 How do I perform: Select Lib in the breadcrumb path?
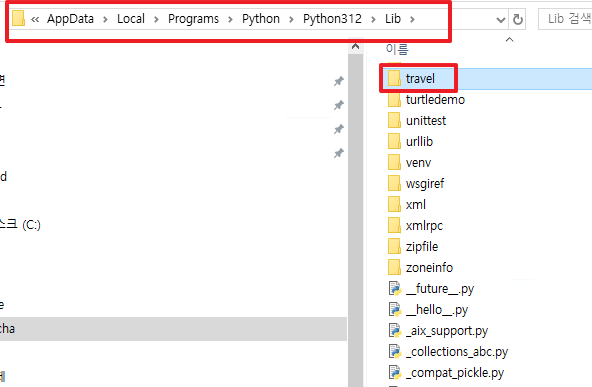click(393, 19)
